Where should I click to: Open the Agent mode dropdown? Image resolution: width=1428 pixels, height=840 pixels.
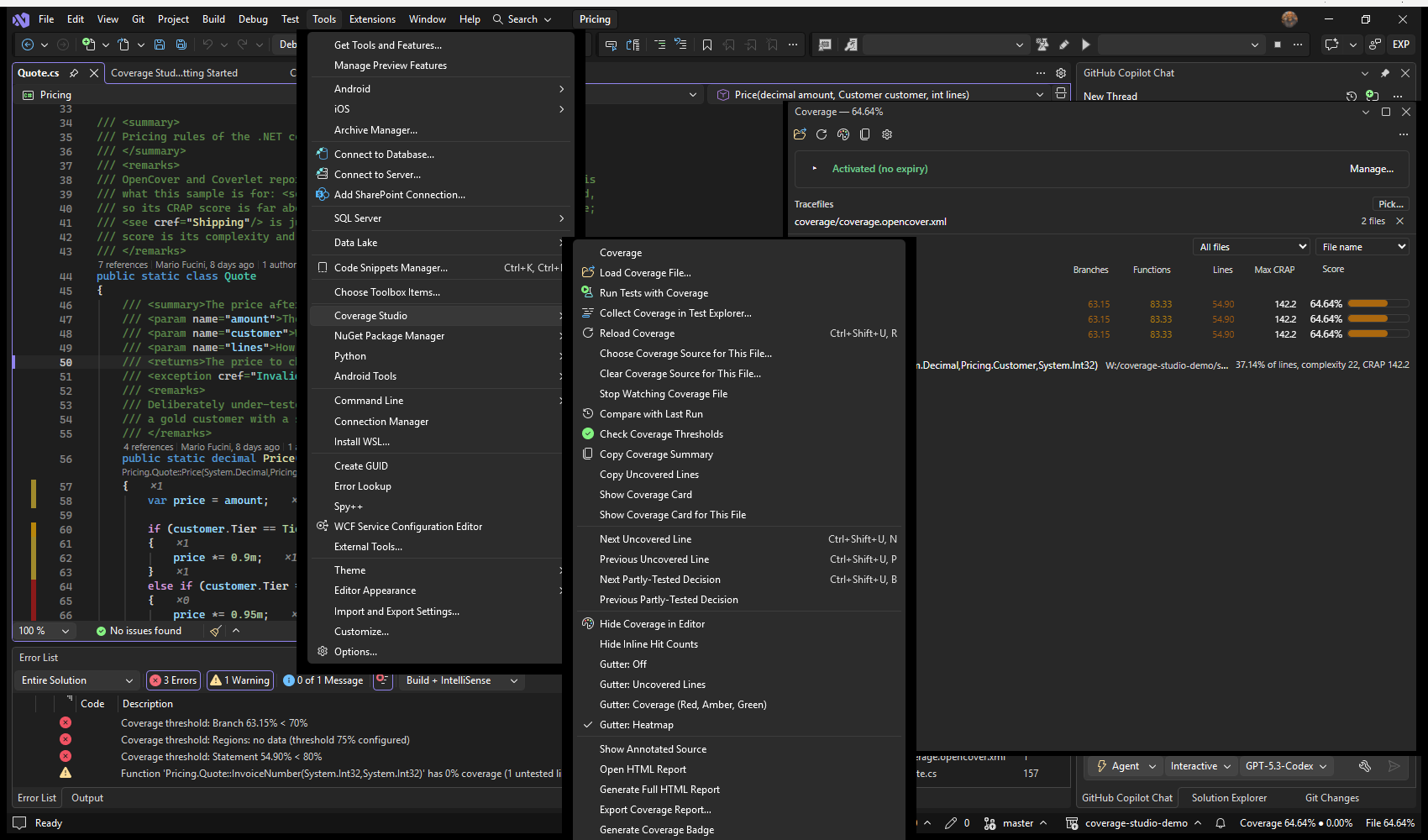[1126, 766]
